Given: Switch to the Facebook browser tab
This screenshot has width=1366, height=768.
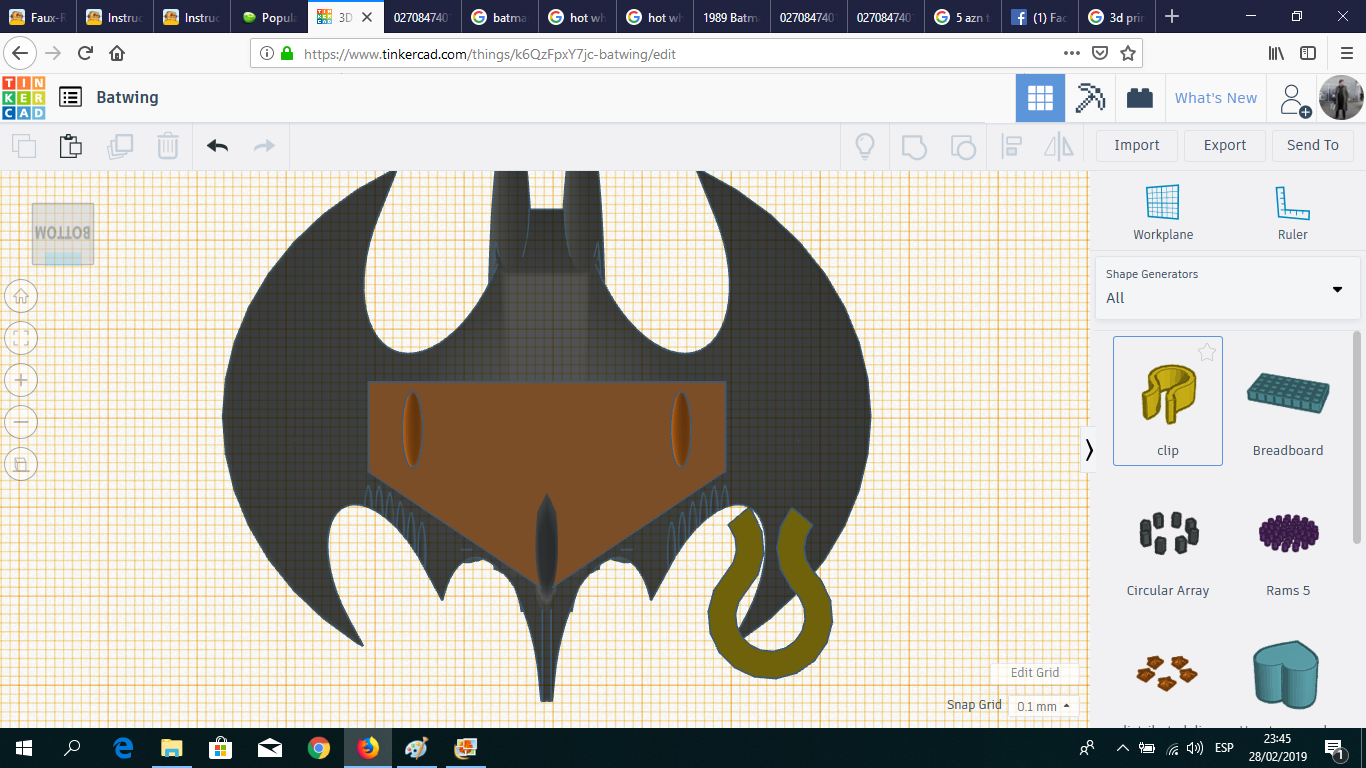Looking at the screenshot, I should 1041,17.
